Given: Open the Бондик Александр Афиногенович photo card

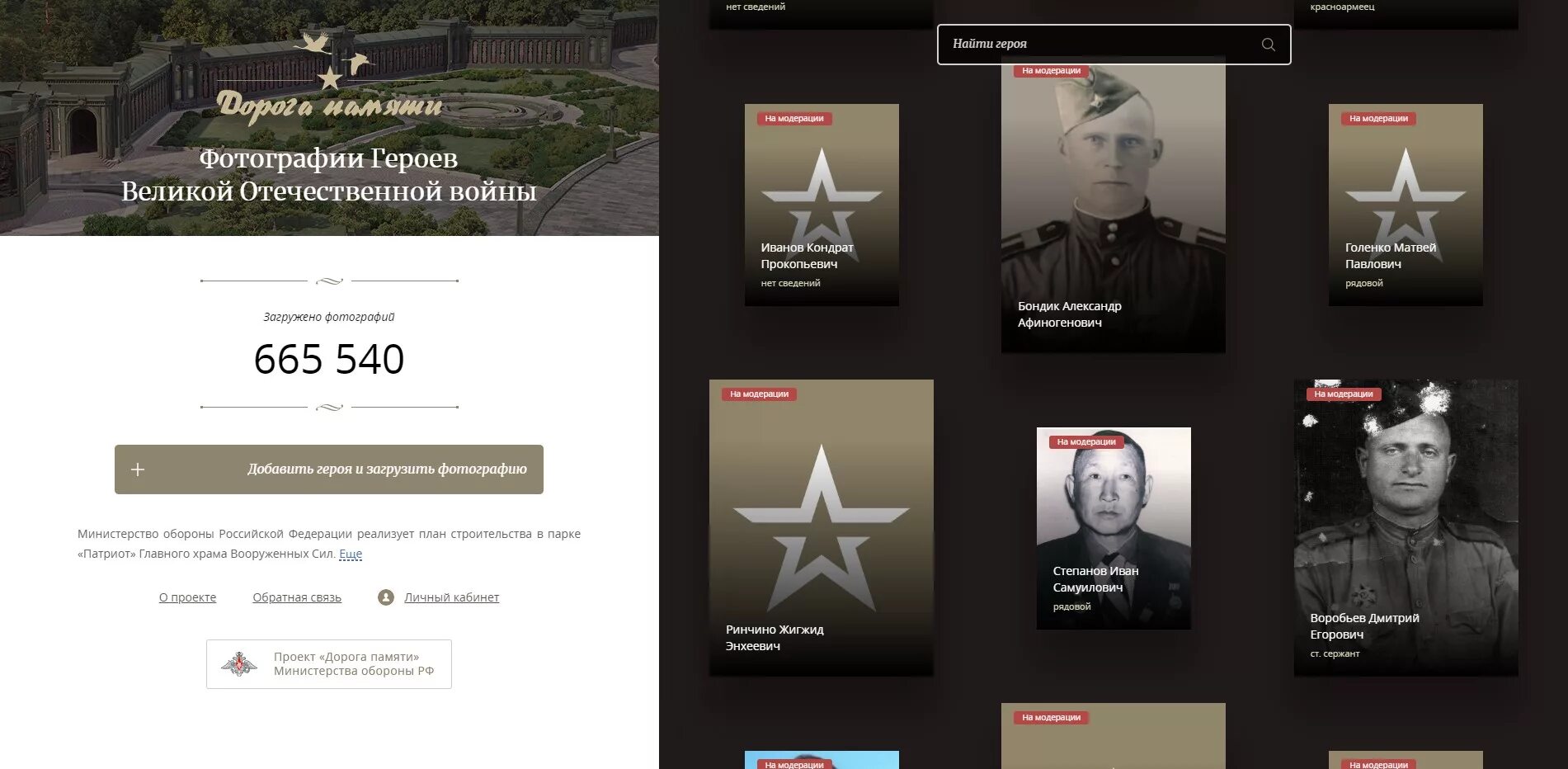Looking at the screenshot, I should pos(1113,206).
